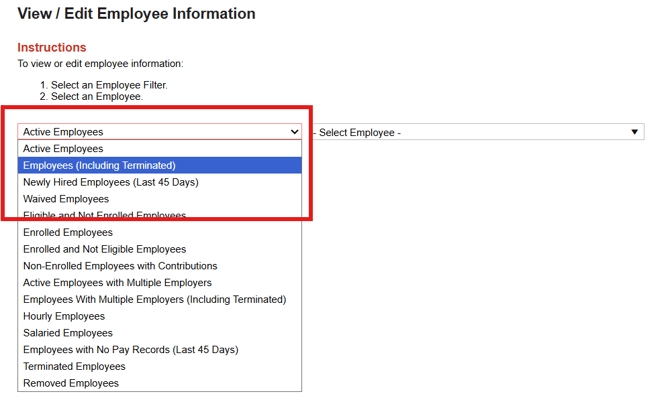The image size is (670, 402).
Task: Choose Salaried Employees option
Action: [x=68, y=333]
